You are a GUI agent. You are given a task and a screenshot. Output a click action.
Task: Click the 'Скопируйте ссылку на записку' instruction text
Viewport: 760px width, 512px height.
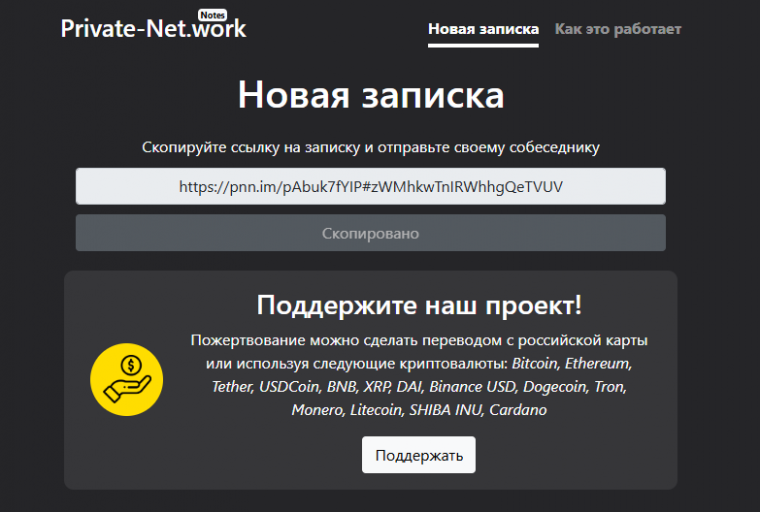(252, 147)
